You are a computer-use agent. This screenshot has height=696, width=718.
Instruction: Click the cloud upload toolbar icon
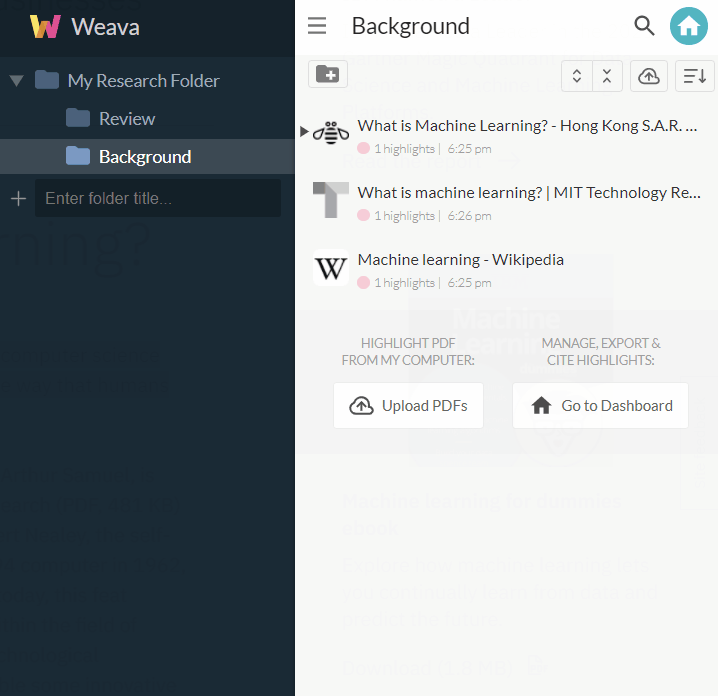649,76
